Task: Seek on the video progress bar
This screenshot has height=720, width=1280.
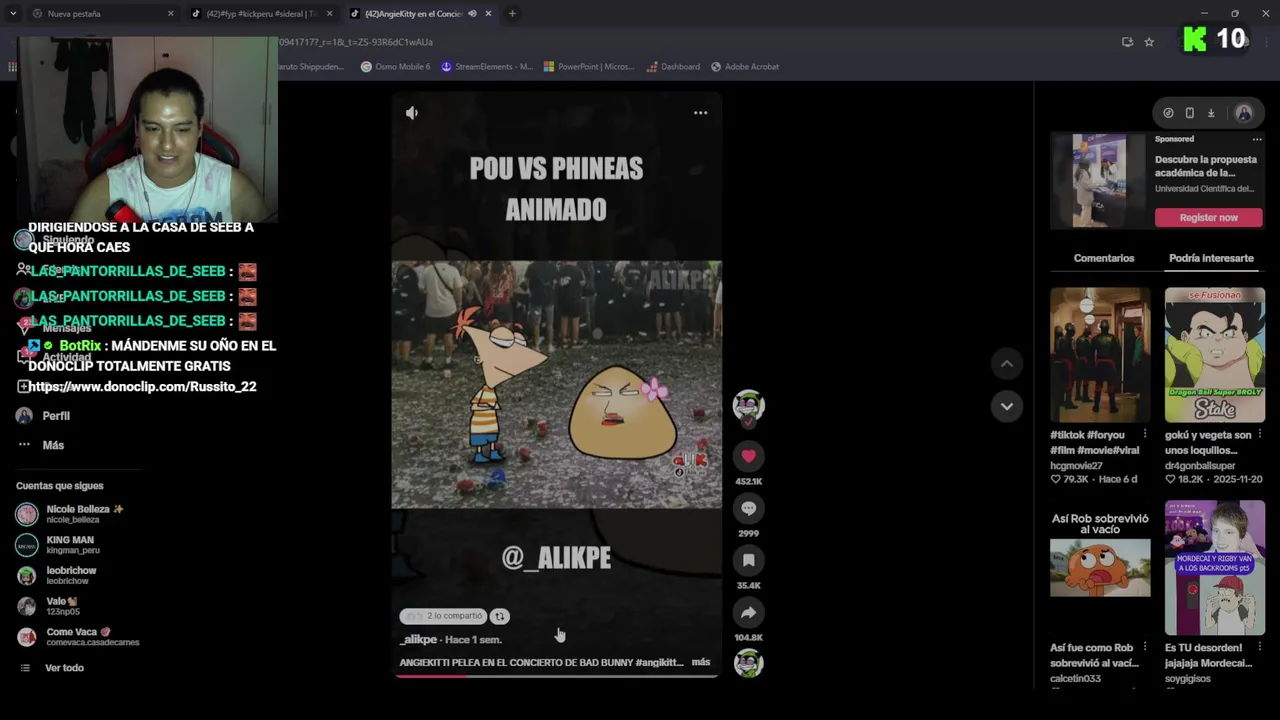Action: click(556, 675)
